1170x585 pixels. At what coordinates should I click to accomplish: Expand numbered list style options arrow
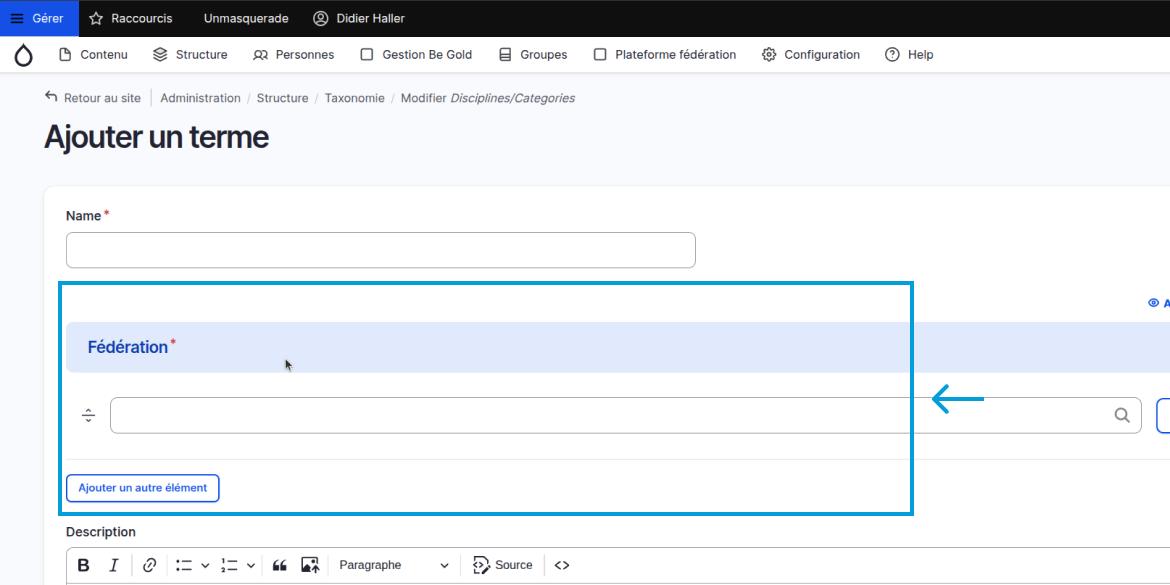point(250,565)
